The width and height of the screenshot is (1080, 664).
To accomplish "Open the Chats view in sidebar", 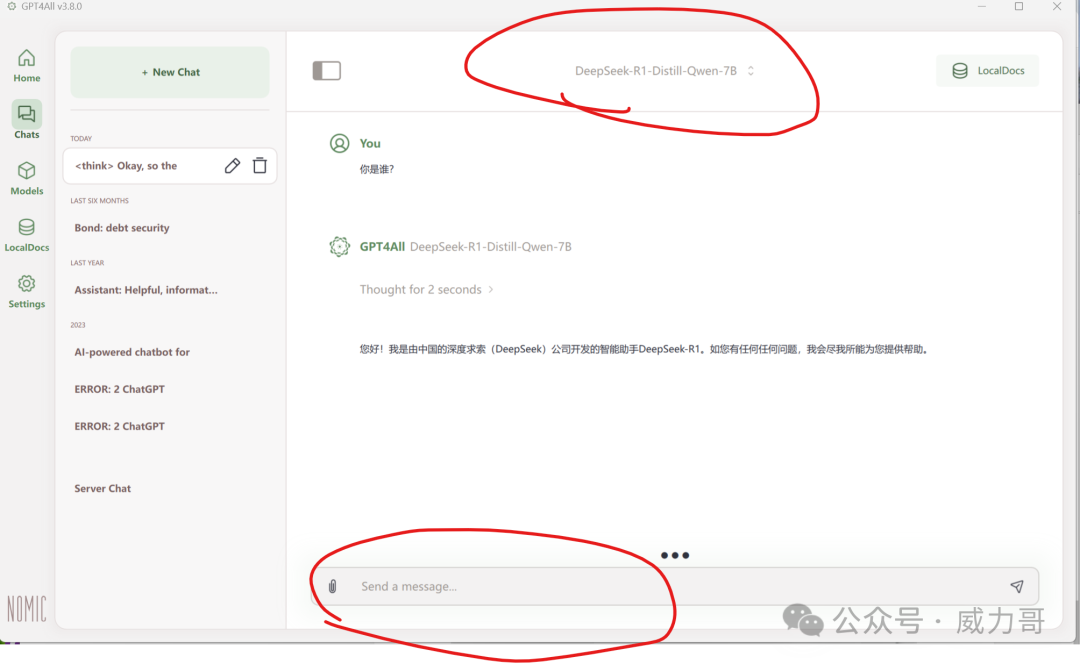I will [x=27, y=120].
